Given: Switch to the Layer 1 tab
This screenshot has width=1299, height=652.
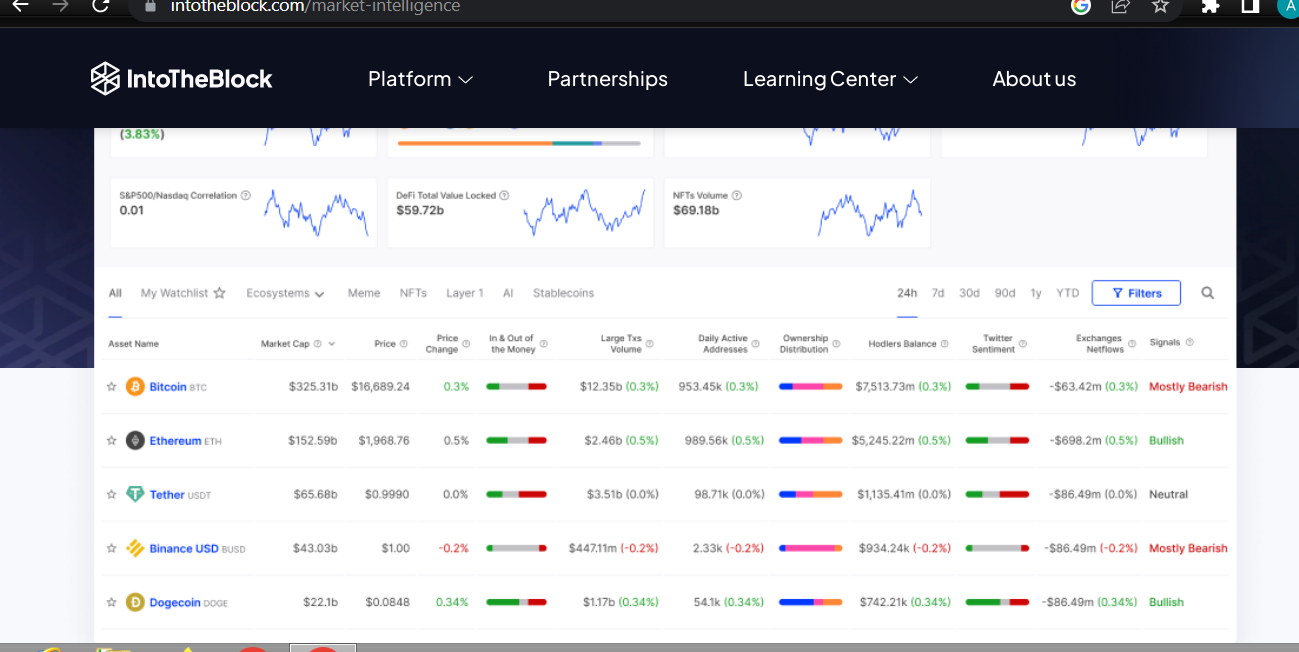Looking at the screenshot, I should click(x=464, y=293).
